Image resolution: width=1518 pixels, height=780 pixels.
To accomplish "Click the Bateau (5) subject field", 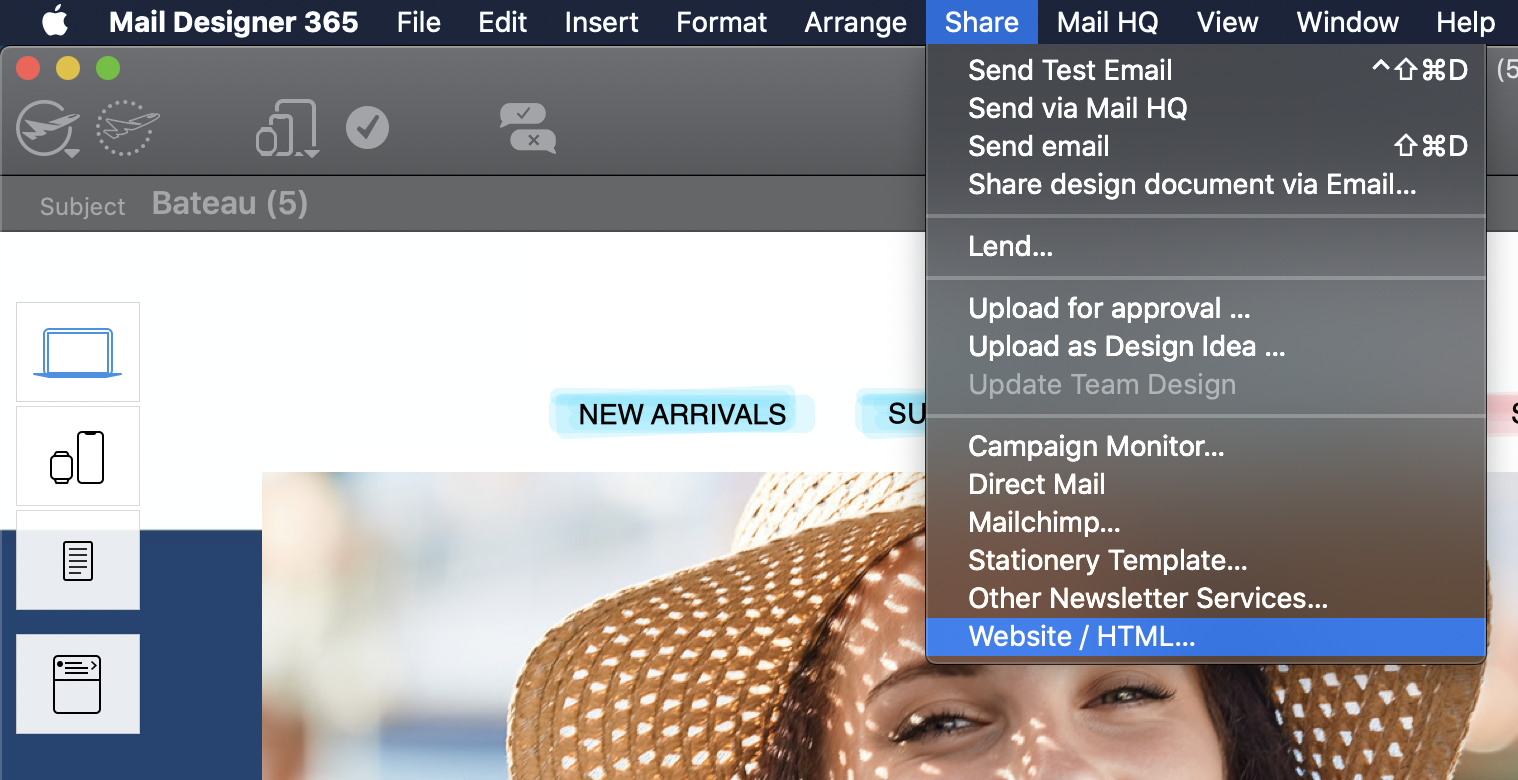I will point(230,204).
